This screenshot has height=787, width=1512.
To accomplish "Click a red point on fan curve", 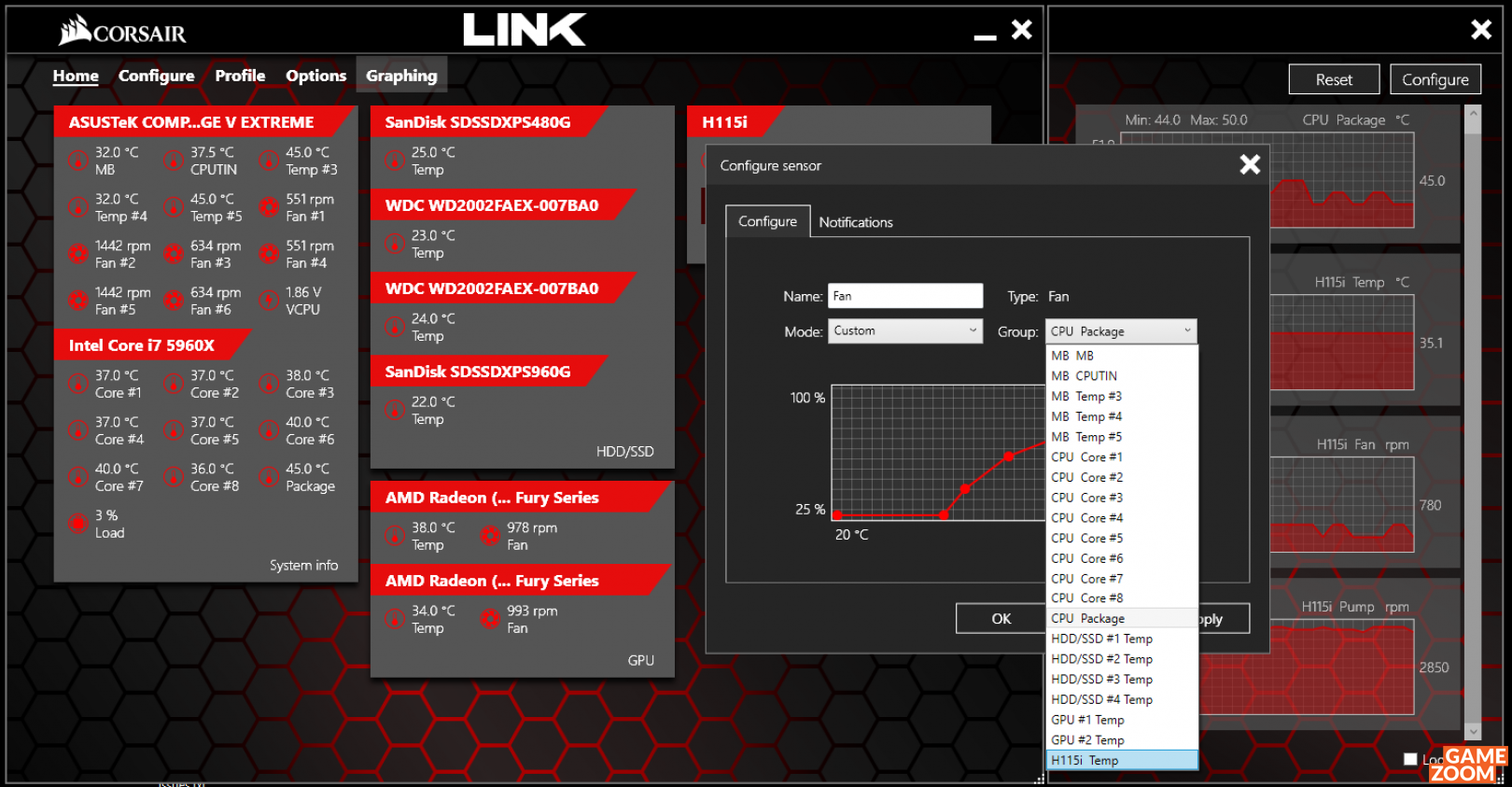I will coord(965,488).
